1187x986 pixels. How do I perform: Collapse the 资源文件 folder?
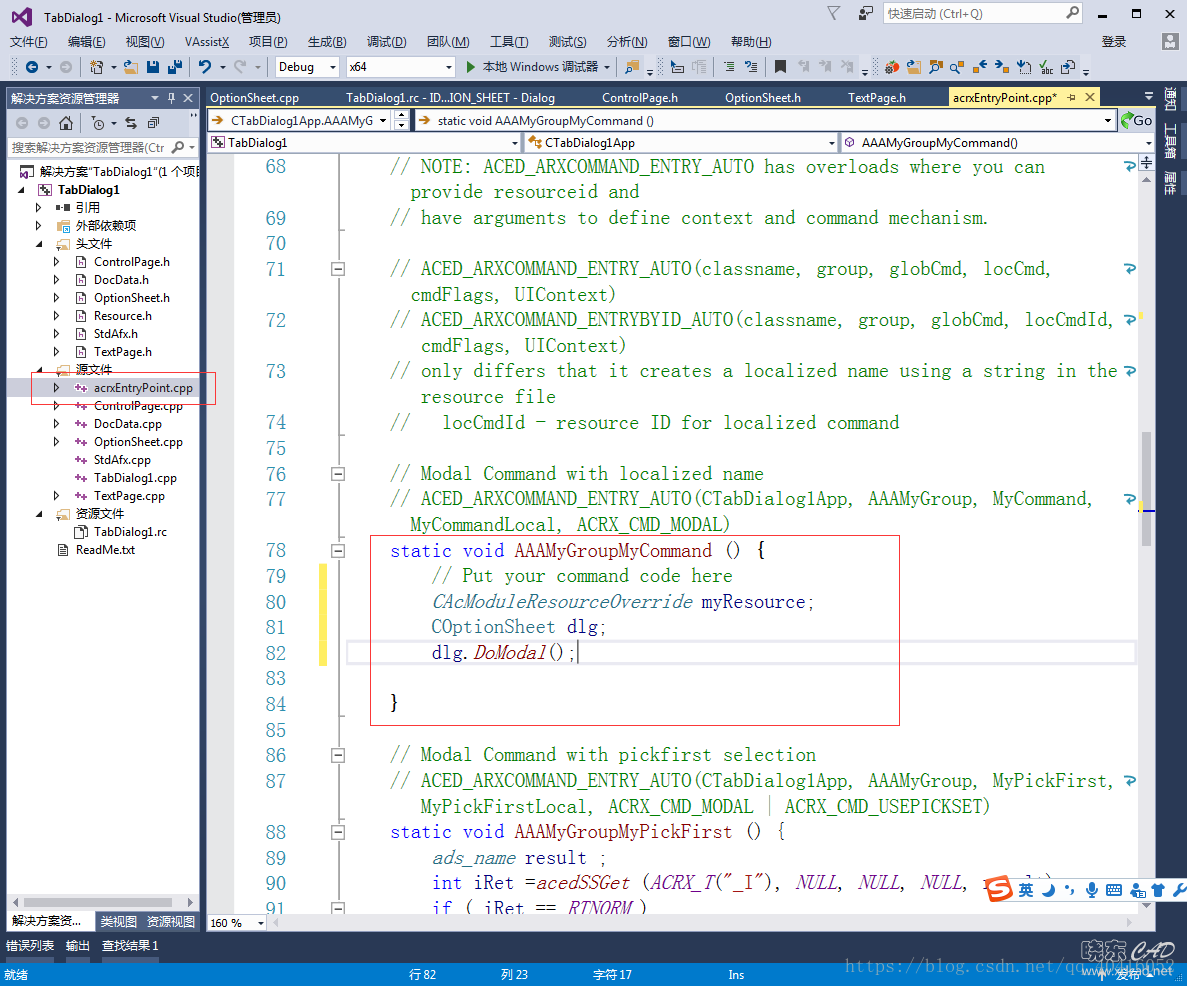[x=39, y=514]
